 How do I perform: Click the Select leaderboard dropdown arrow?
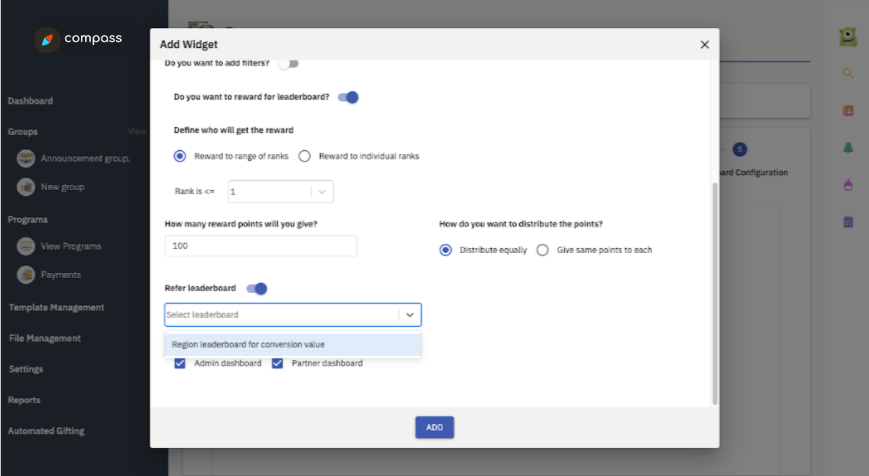(410, 315)
